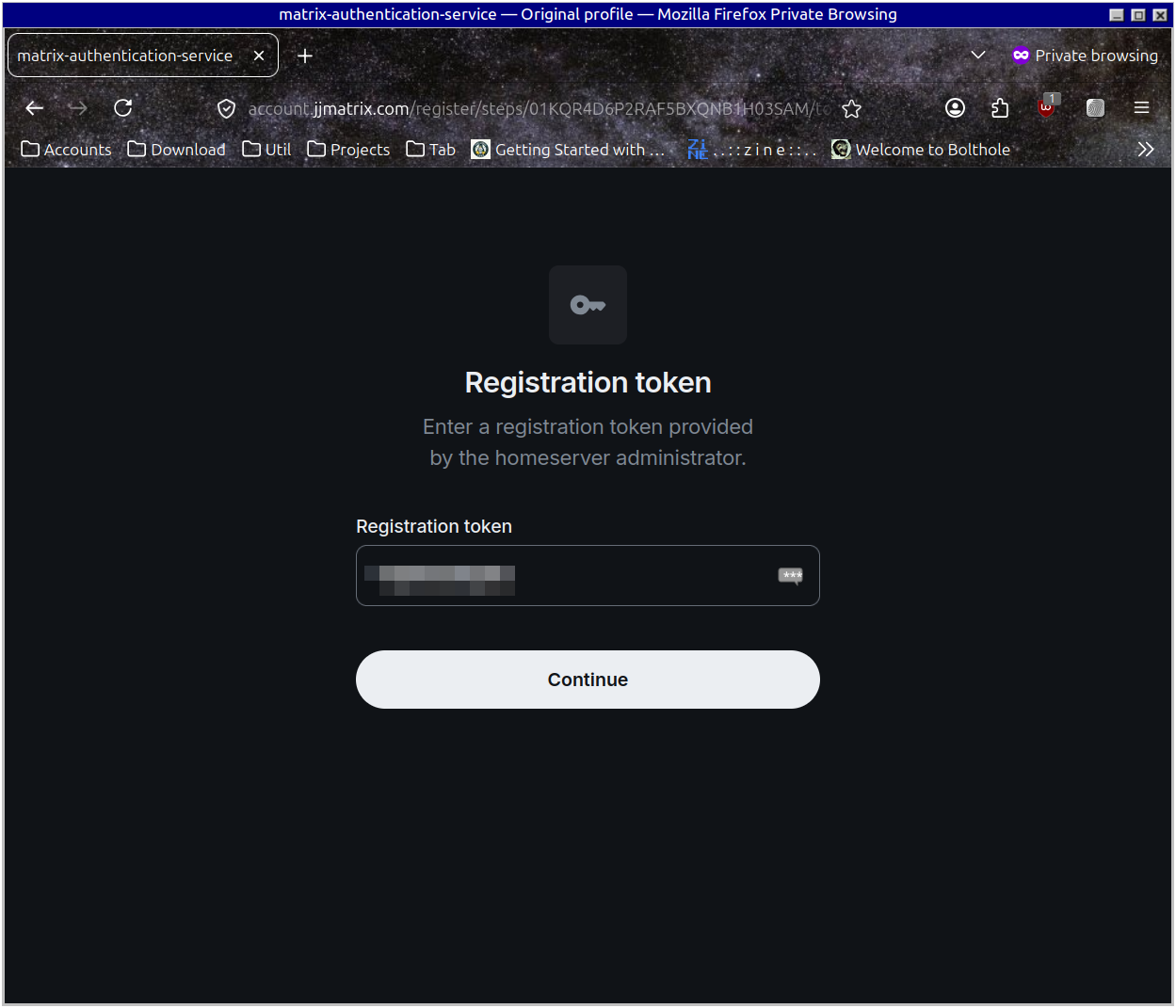
Task: Open the tracking protection shield icon
Action: pyautogui.click(x=226, y=109)
